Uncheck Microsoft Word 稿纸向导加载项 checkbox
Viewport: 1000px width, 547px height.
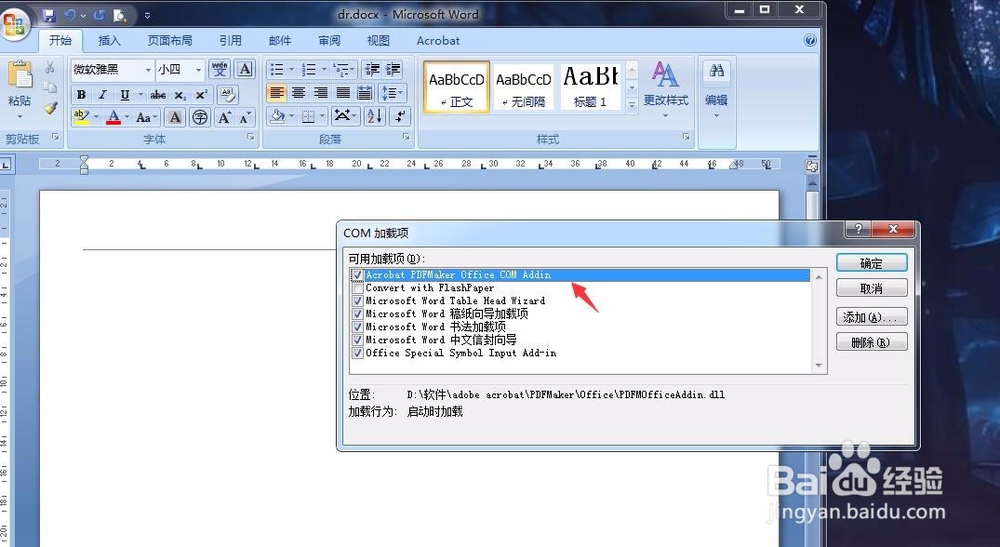click(358, 314)
